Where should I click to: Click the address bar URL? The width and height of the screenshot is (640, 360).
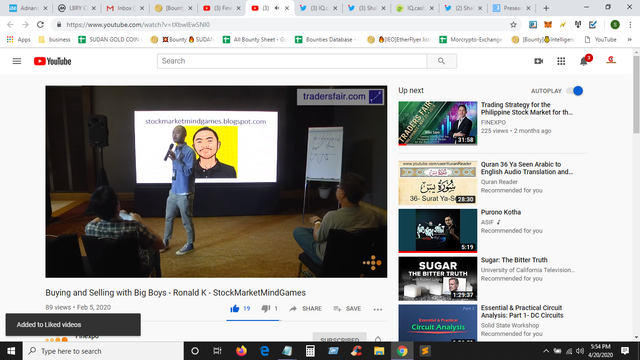click(x=138, y=24)
